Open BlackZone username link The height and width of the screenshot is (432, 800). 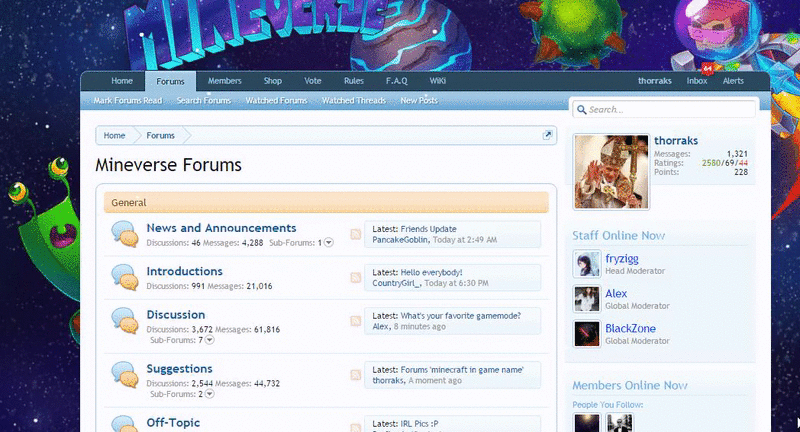631,328
